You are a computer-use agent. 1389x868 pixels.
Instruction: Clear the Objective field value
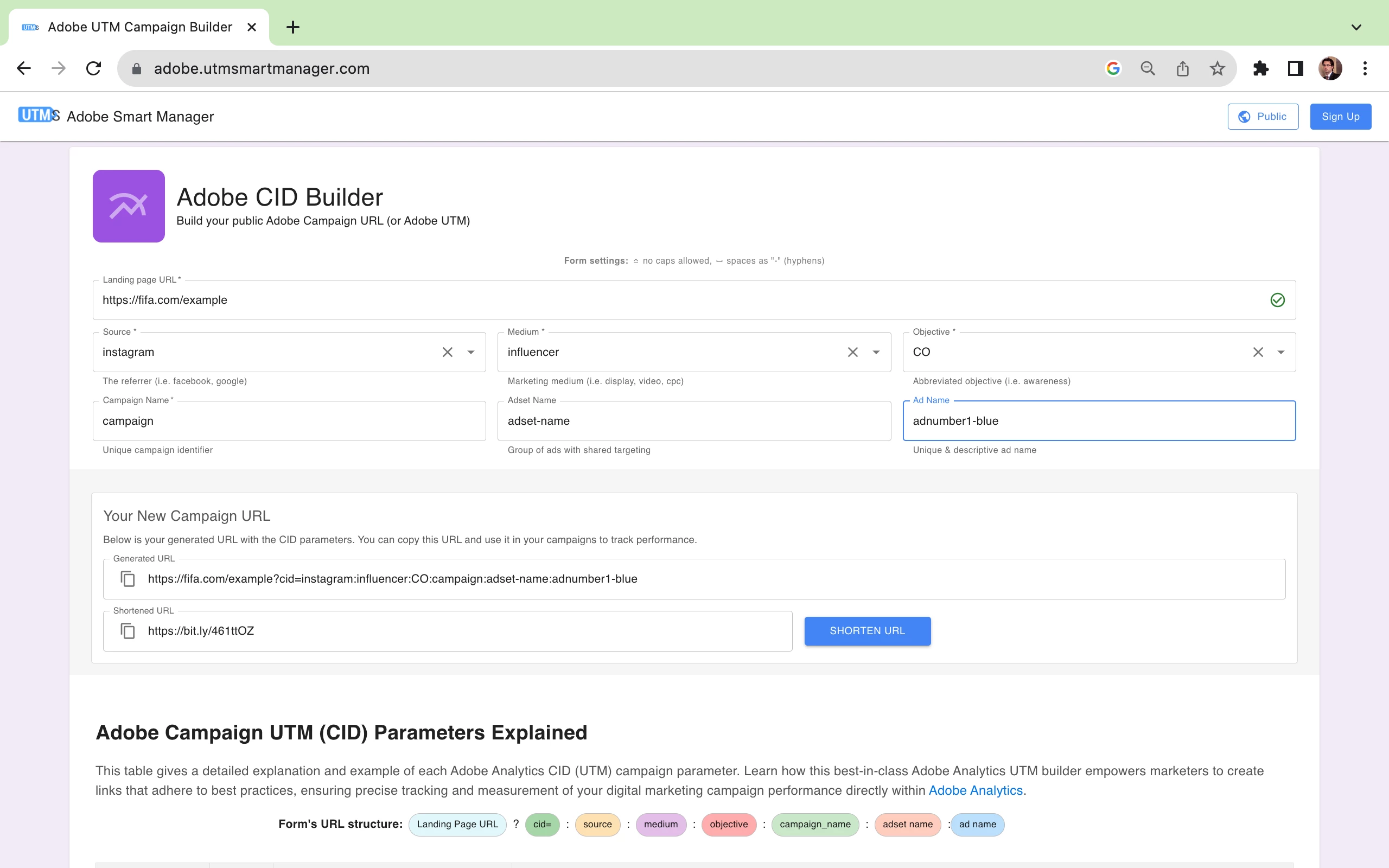pyautogui.click(x=1258, y=352)
